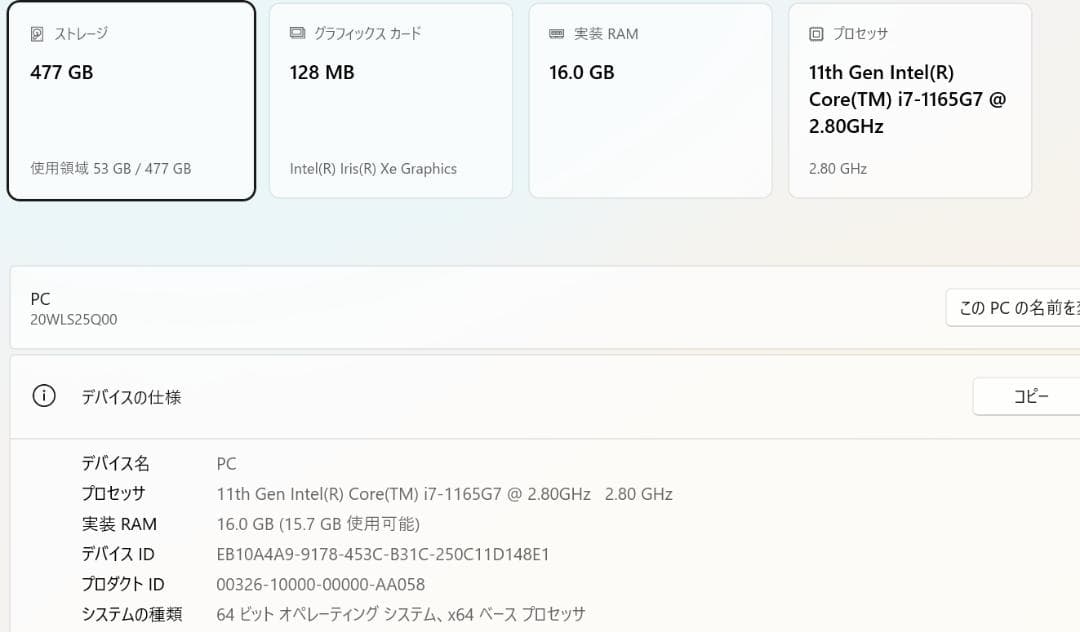This screenshot has width=1080, height=632.
Task: Click the processor icon on the プロセッサ card
Action: click(x=814, y=33)
